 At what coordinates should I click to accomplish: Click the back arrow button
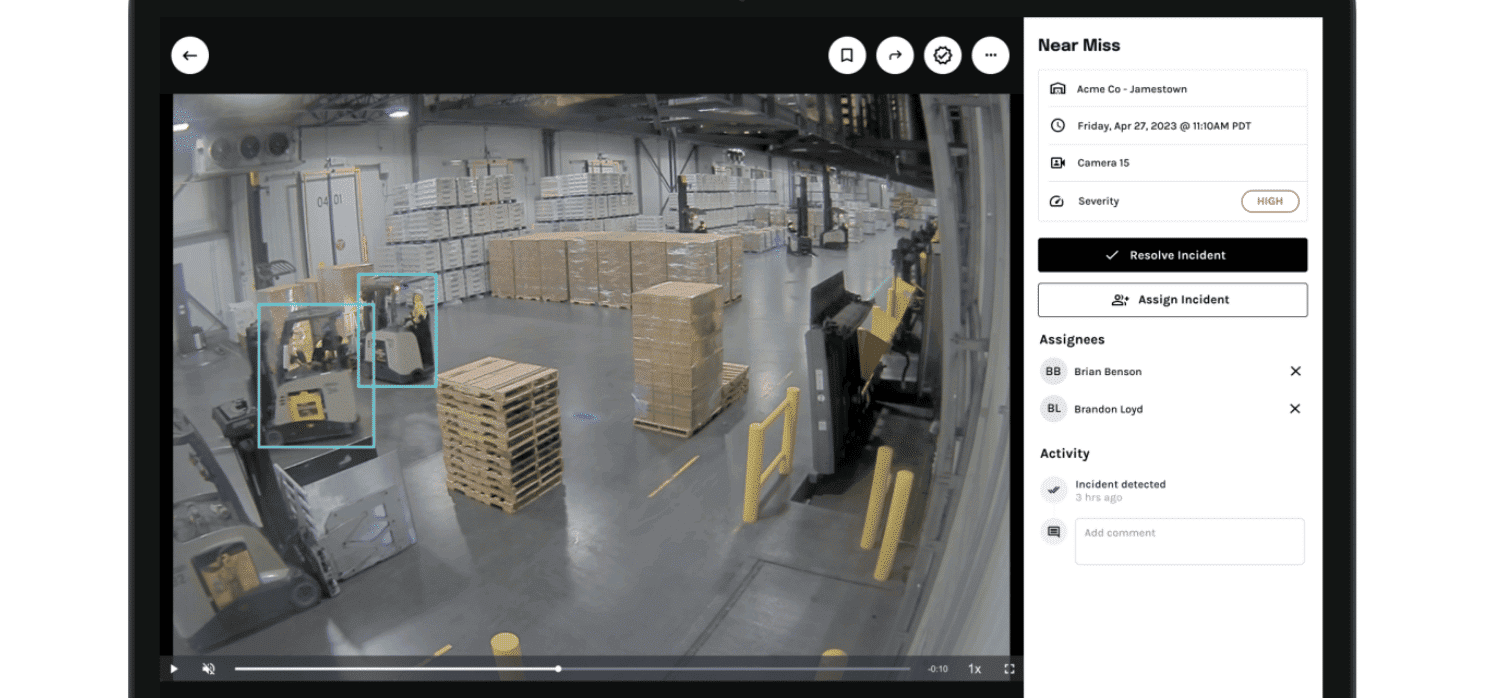pyautogui.click(x=190, y=56)
